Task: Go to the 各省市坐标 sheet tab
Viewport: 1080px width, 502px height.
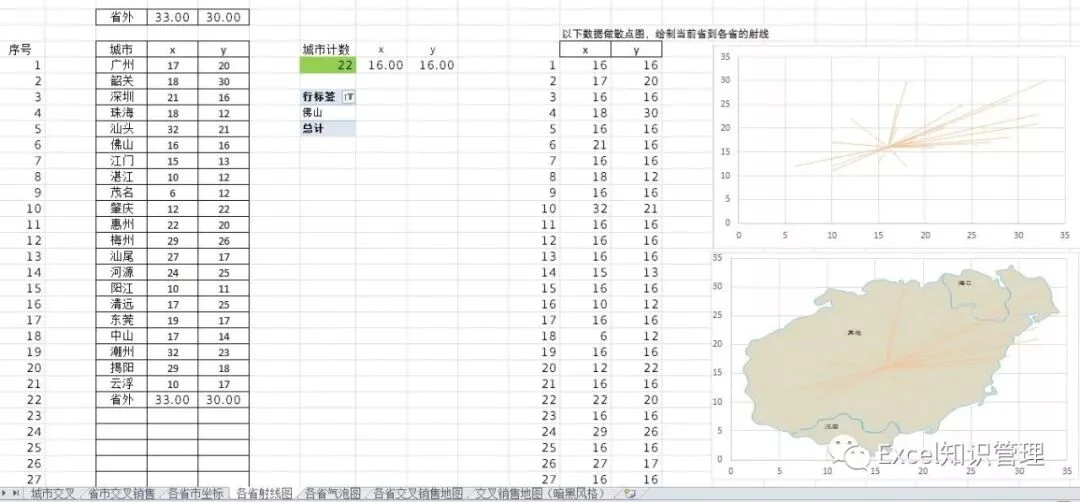Action: tap(196, 493)
